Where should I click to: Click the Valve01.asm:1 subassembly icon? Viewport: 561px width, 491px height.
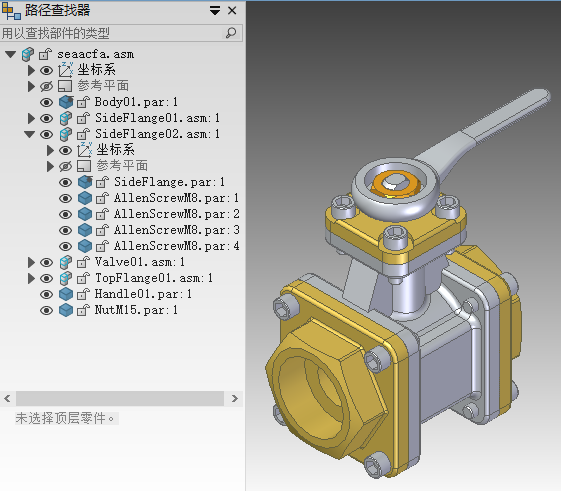pyautogui.click(x=65, y=262)
